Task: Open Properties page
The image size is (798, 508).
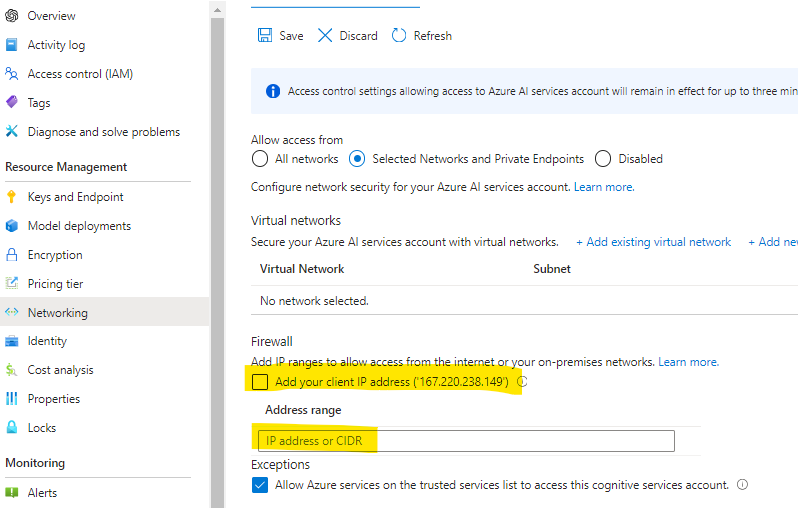Action: click(53, 399)
